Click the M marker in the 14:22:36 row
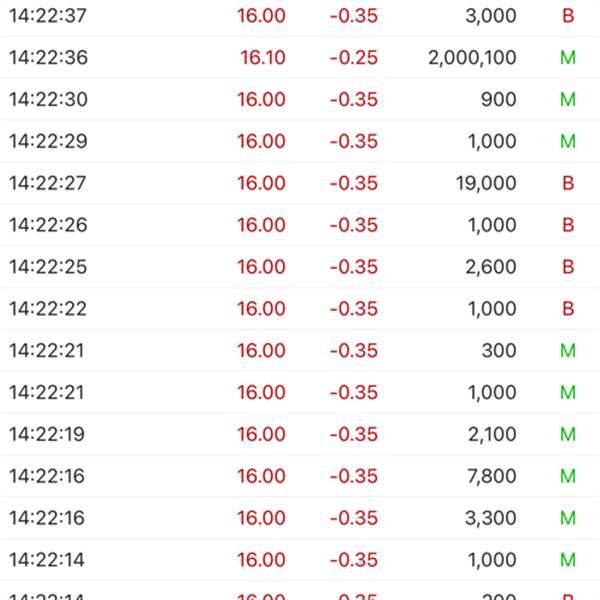The width and height of the screenshot is (600, 600). 568,58
